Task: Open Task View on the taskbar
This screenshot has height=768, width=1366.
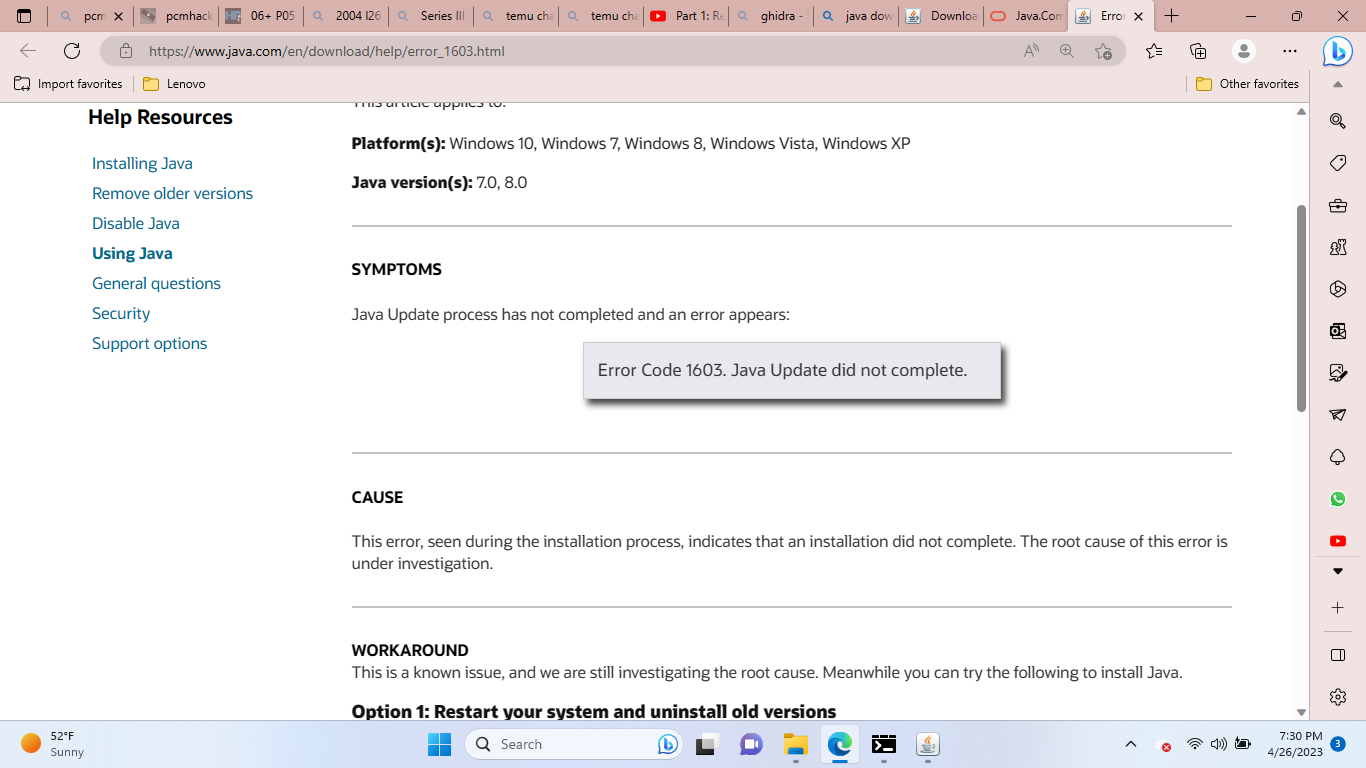Action: click(x=708, y=744)
